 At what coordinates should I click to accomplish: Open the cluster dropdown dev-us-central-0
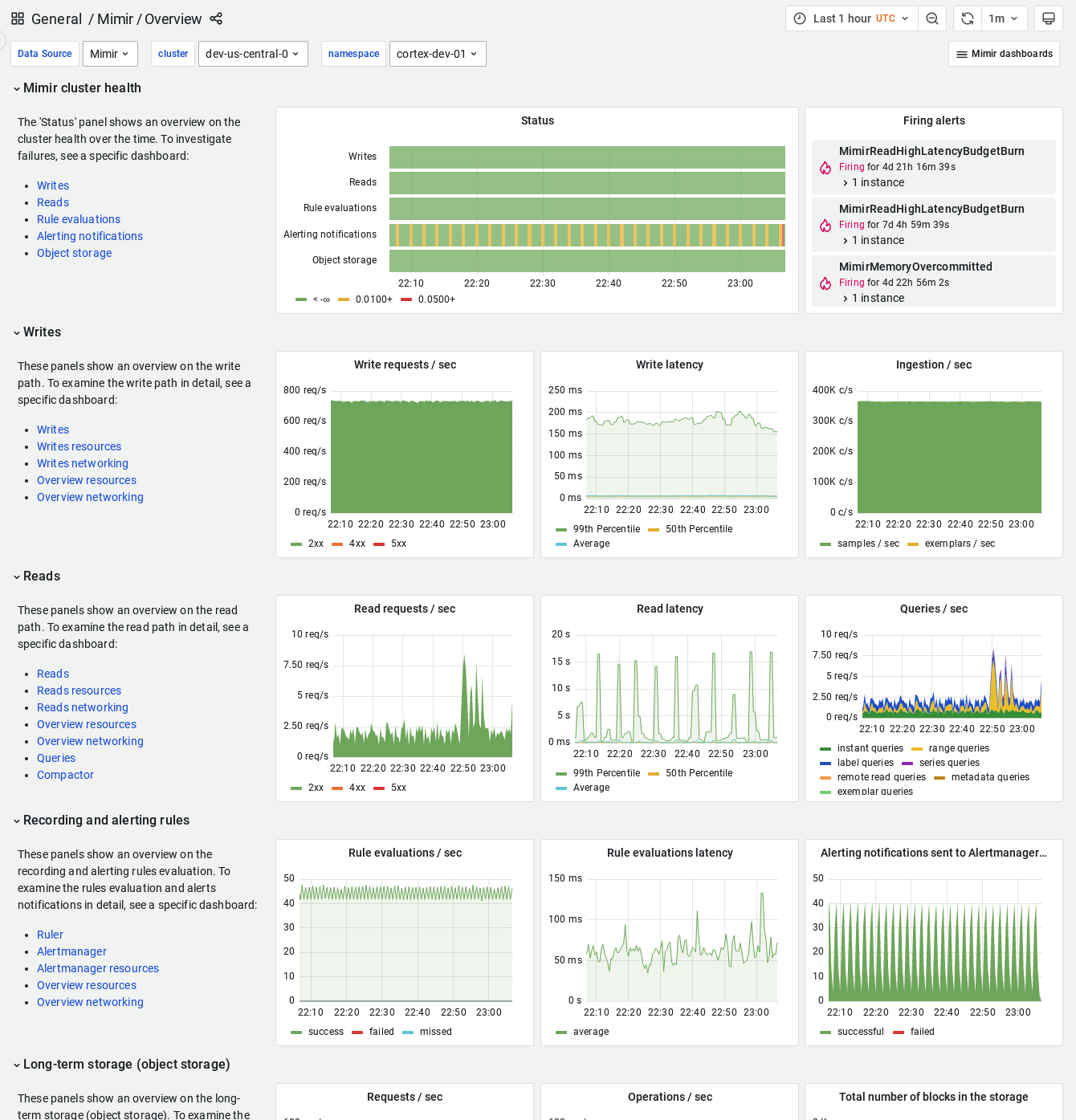pyautogui.click(x=253, y=54)
